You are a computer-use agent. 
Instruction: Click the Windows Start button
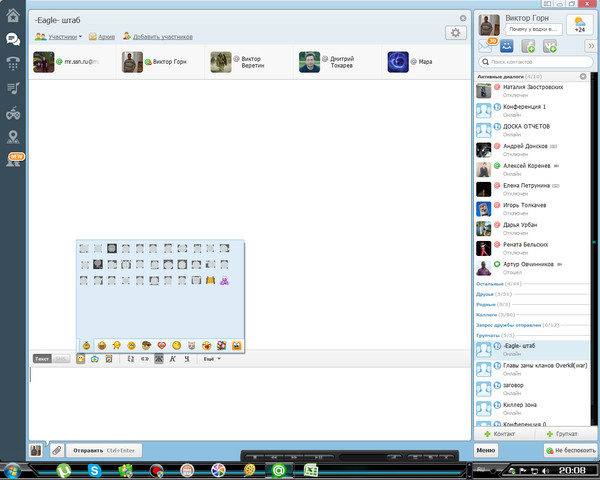click(13, 470)
